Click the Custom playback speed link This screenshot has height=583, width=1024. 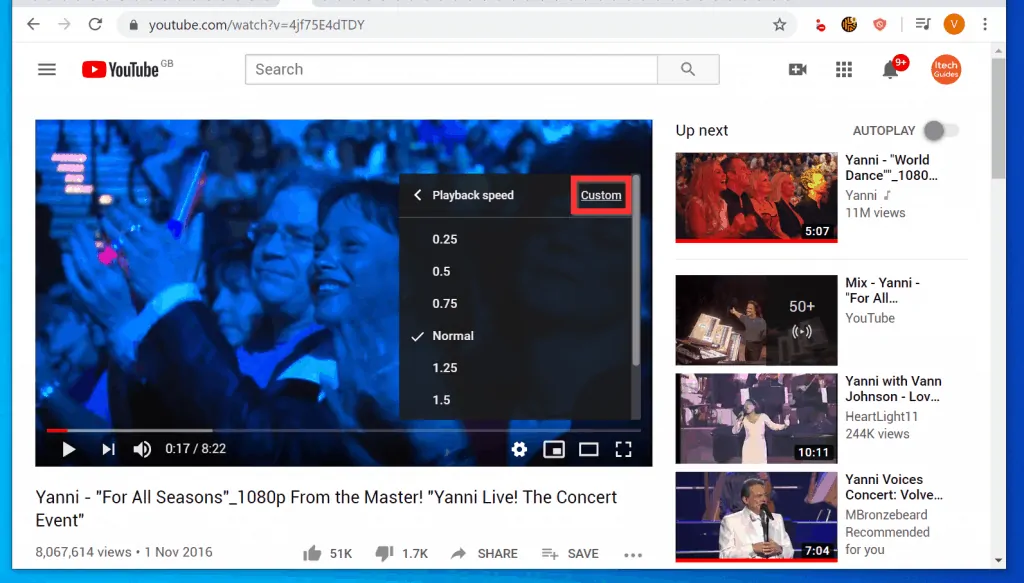click(601, 195)
